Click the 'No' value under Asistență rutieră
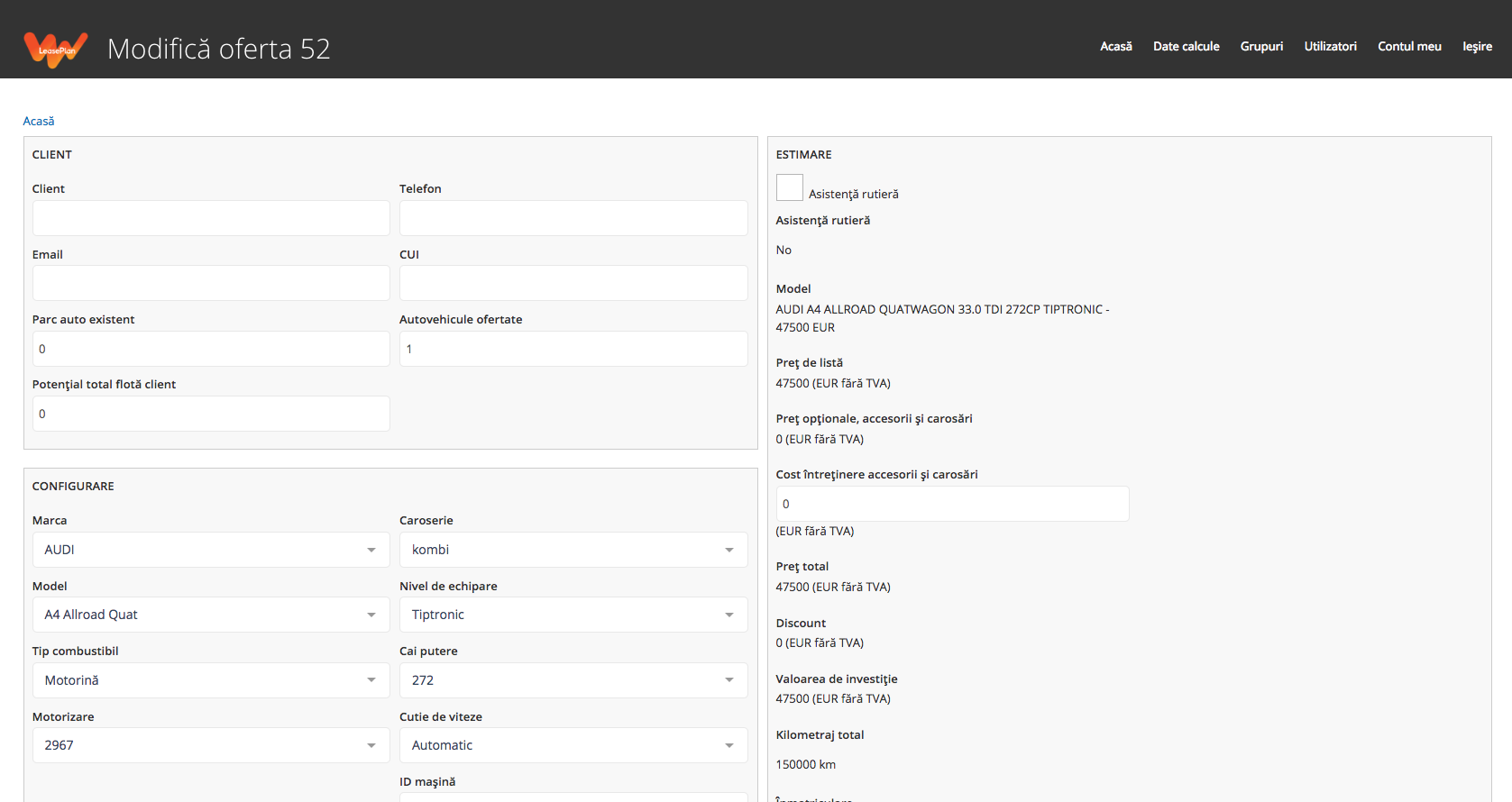The image size is (1512, 802). coord(783,251)
